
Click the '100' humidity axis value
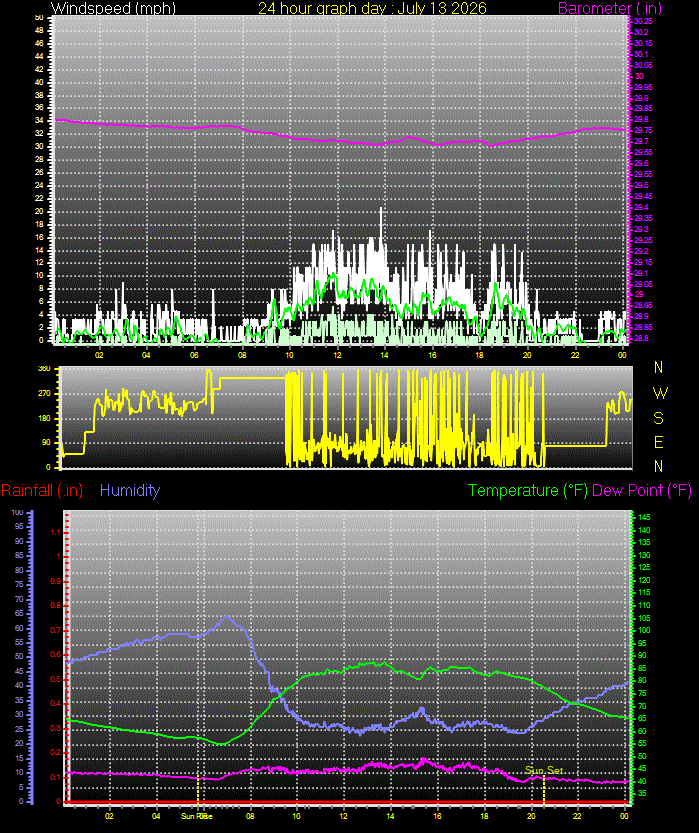coord(17,513)
